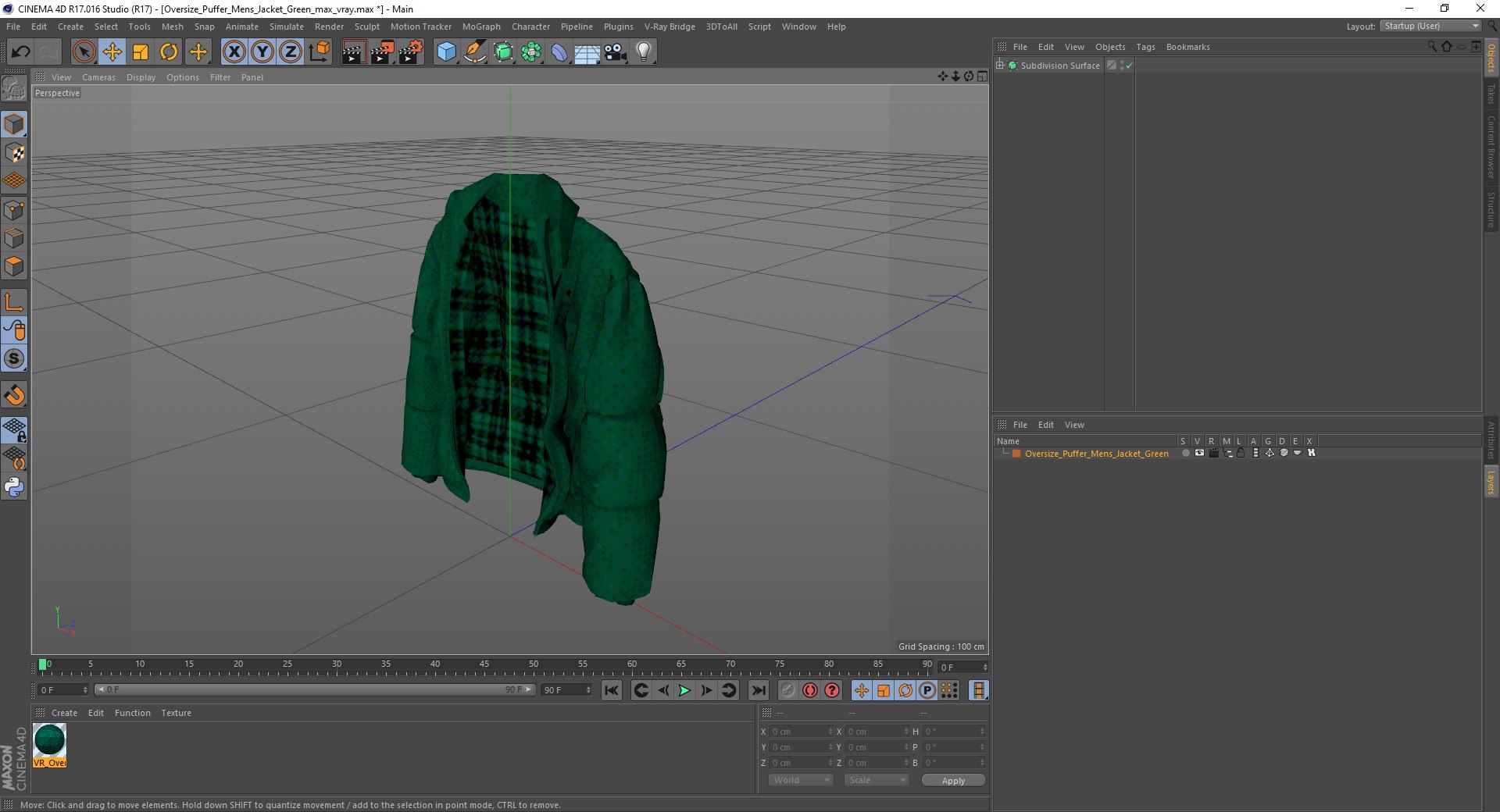1500x812 pixels.
Task: Open the viewport Cameras menu
Action: (98, 77)
